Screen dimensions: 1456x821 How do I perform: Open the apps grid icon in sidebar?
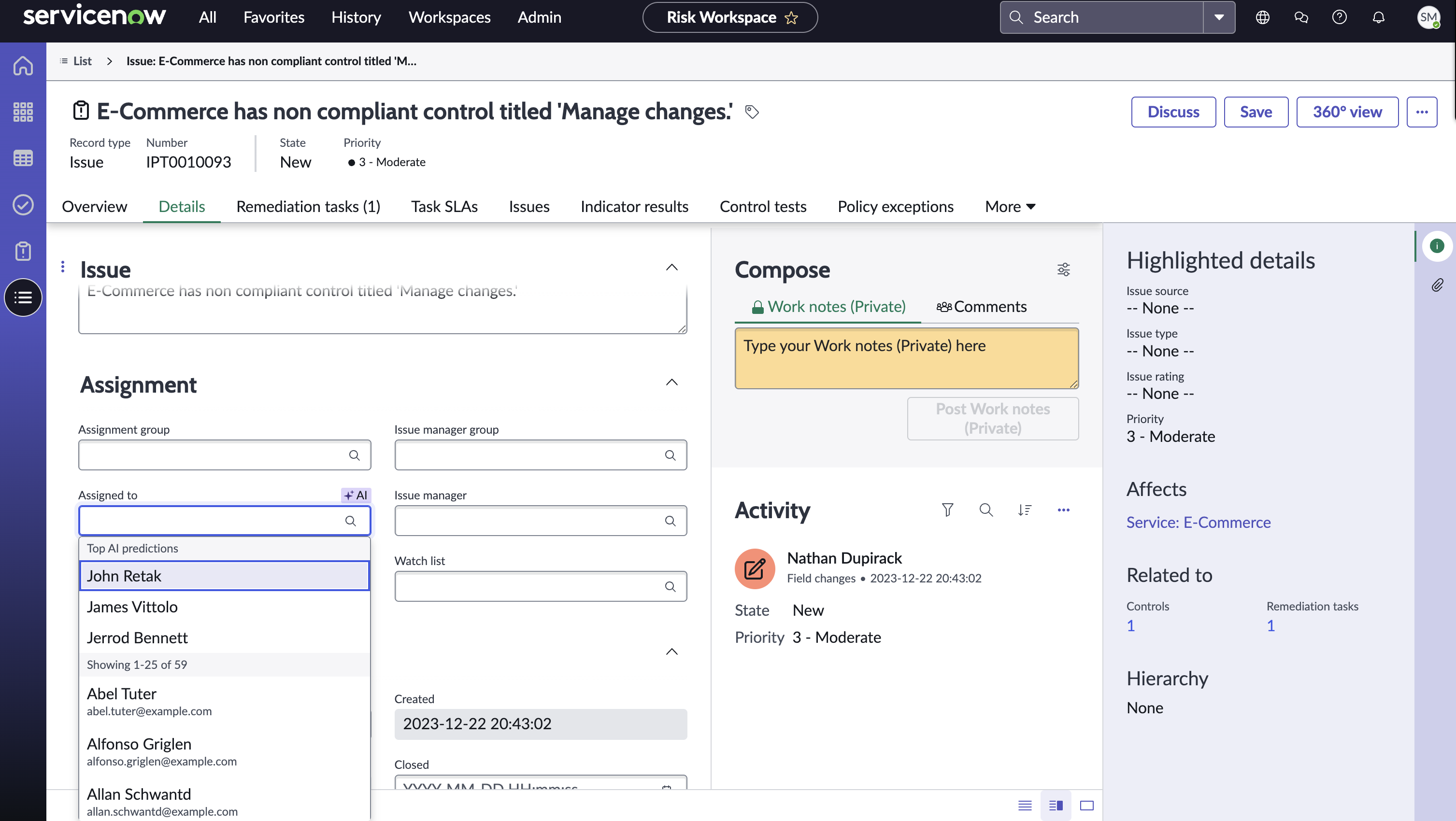coord(23,112)
